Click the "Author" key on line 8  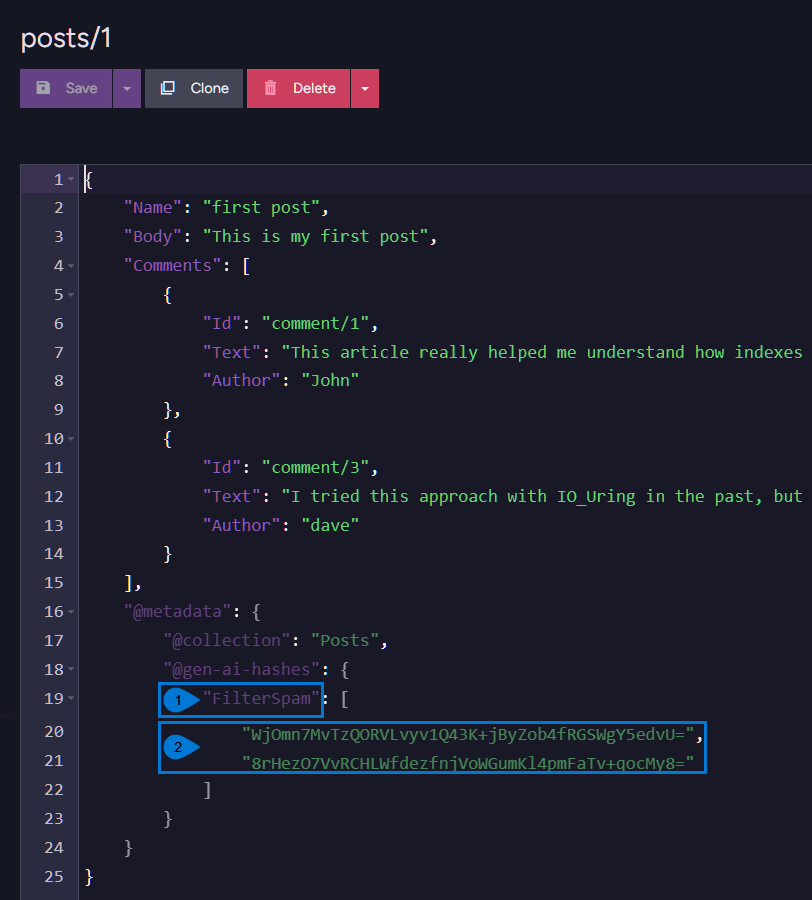pyautogui.click(x=241, y=381)
